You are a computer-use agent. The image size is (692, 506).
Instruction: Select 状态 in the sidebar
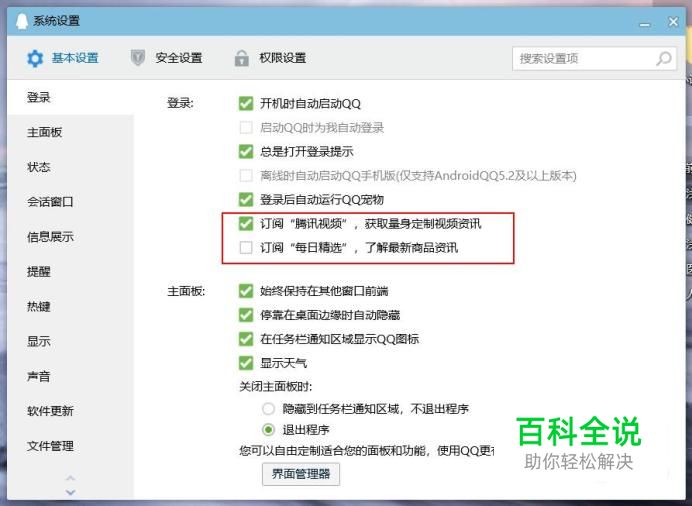tap(70, 167)
